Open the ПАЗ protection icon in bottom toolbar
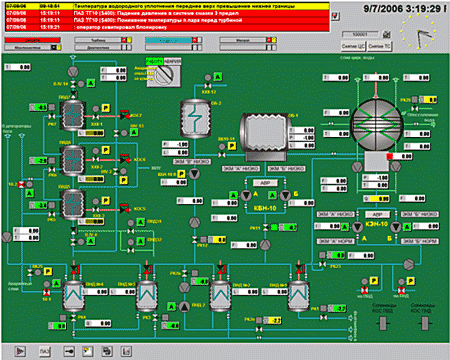The width and height of the screenshot is (450, 360). tap(45, 351)
